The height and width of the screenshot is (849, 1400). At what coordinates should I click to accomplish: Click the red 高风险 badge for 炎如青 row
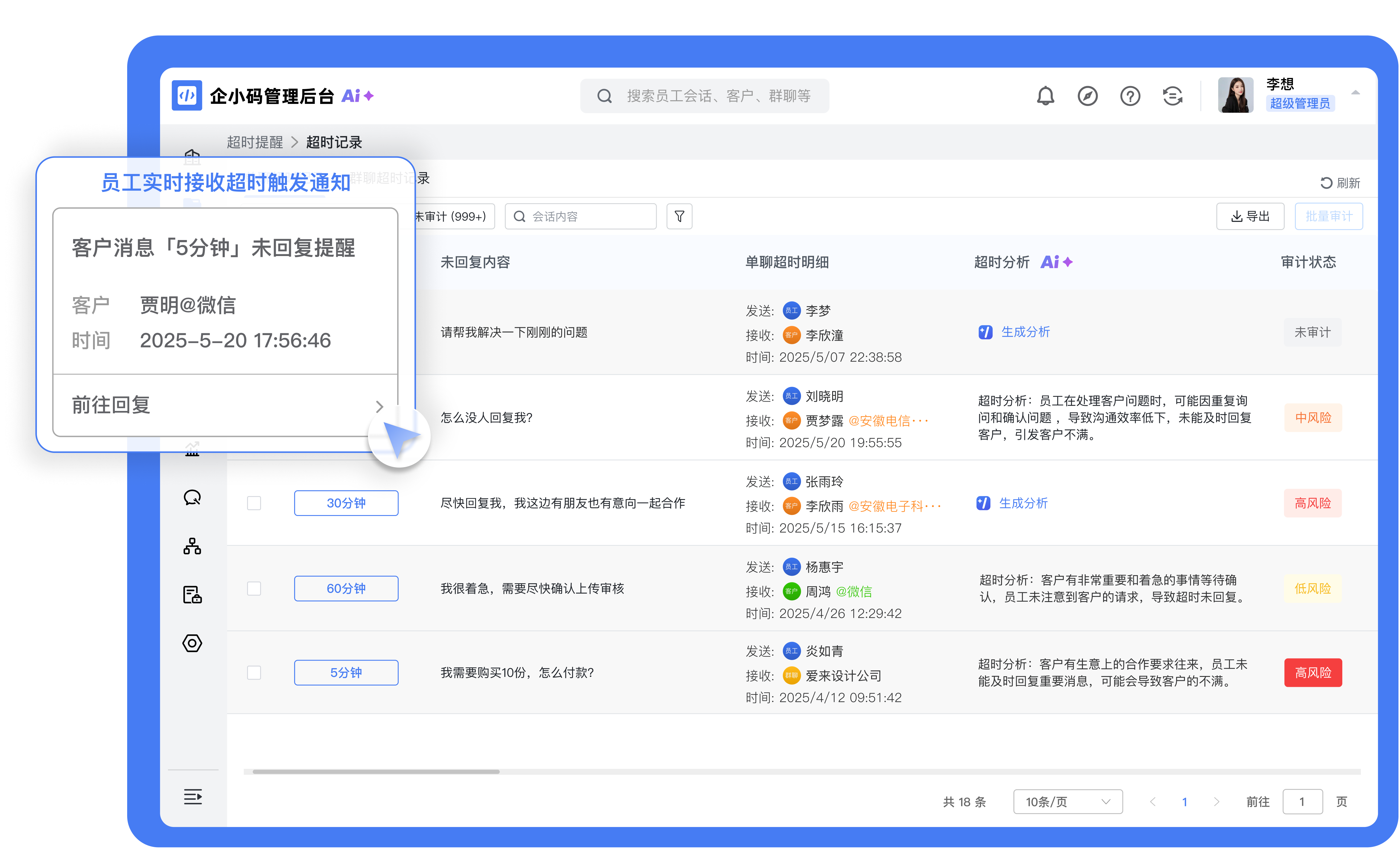[x=1312, y=672]
